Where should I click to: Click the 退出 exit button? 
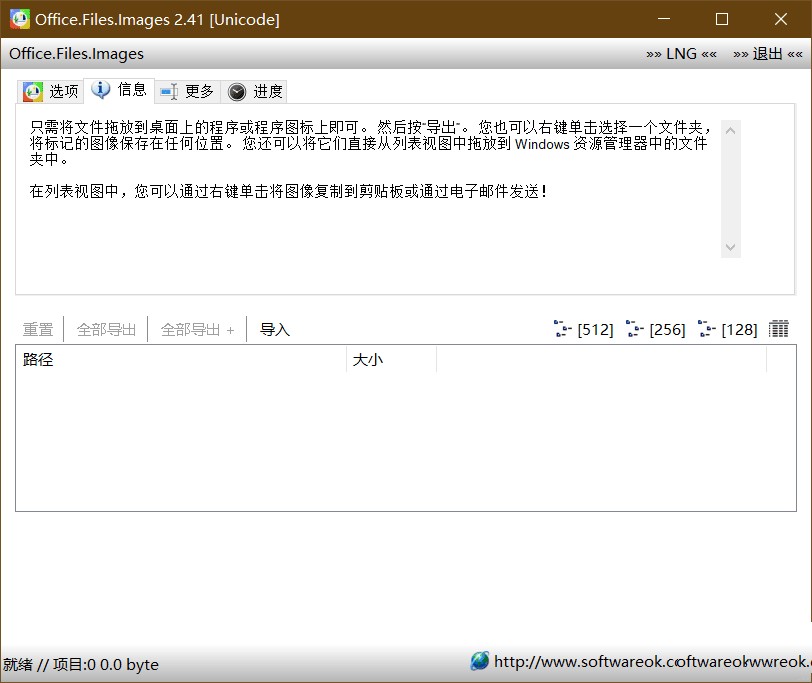(x=767, y=54)
